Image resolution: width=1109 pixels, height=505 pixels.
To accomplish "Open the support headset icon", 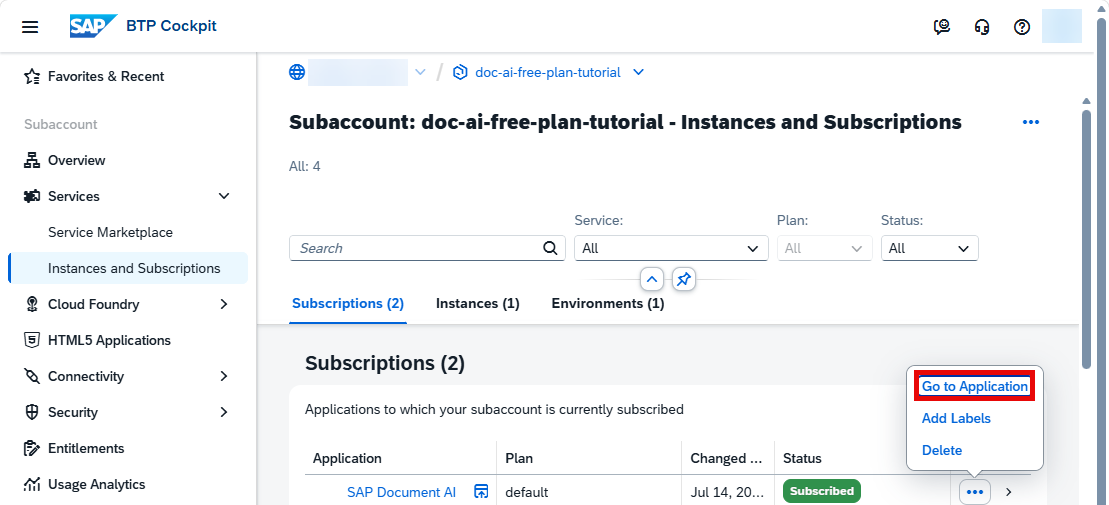I will pyautogui.click(x=982, y=27).
